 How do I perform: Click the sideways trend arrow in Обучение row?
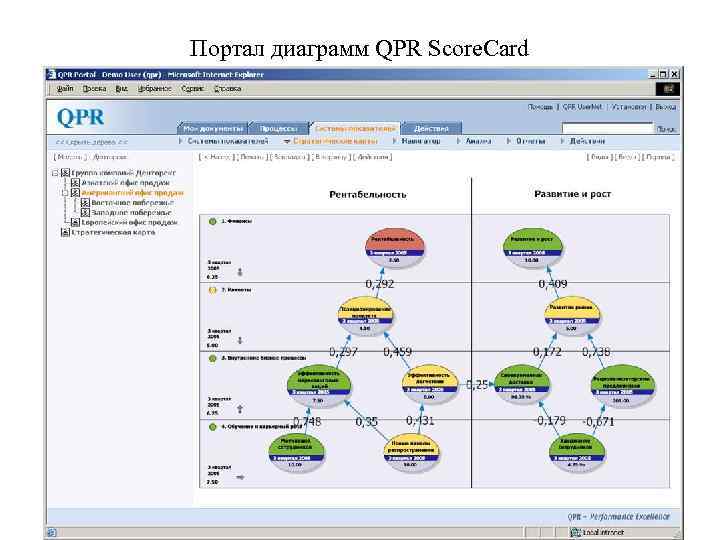[x=240, y=477]
